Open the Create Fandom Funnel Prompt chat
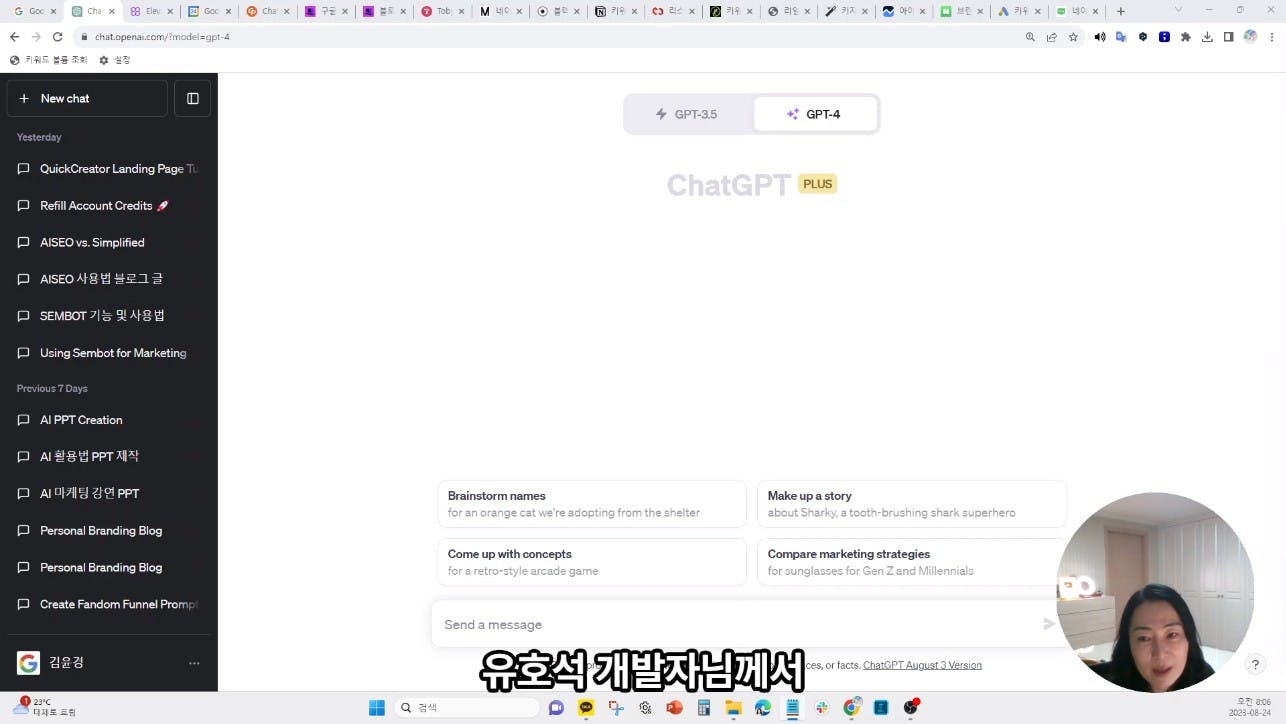The width and height of the screenshot is (1286, 724). (109, 604)
